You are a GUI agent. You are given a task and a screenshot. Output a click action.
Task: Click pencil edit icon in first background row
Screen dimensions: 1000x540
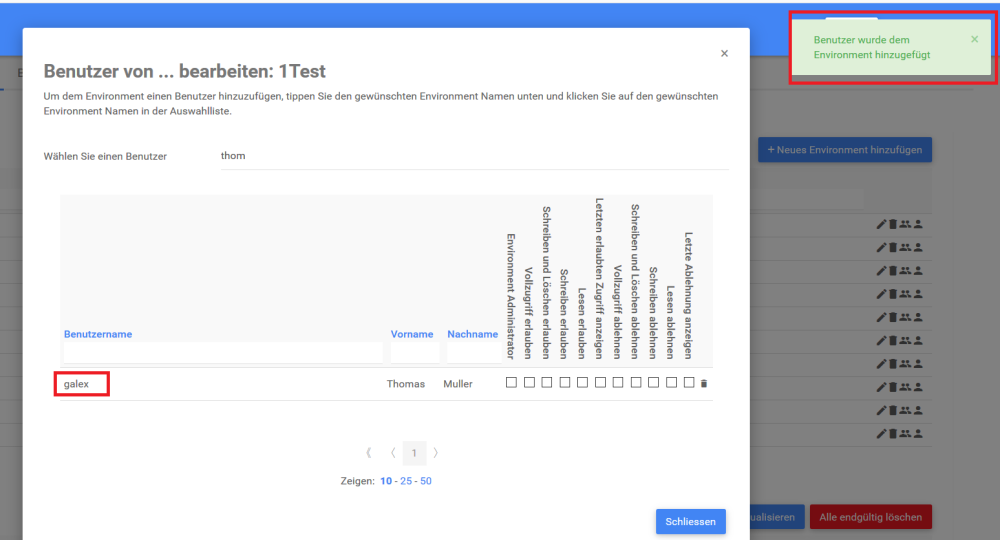881,224
